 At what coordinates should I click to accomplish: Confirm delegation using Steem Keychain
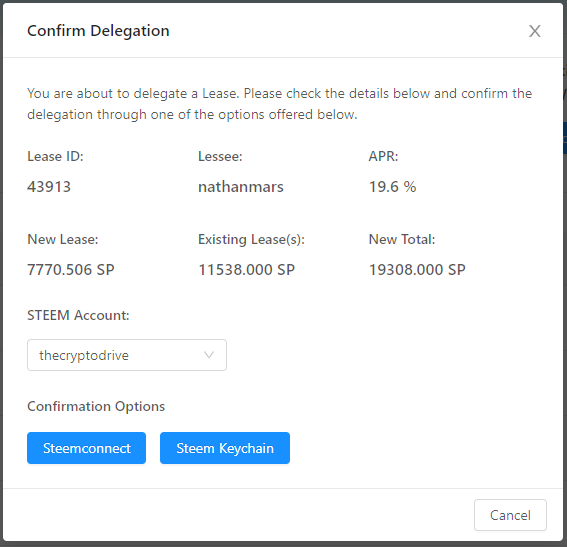tap(225, 448)
